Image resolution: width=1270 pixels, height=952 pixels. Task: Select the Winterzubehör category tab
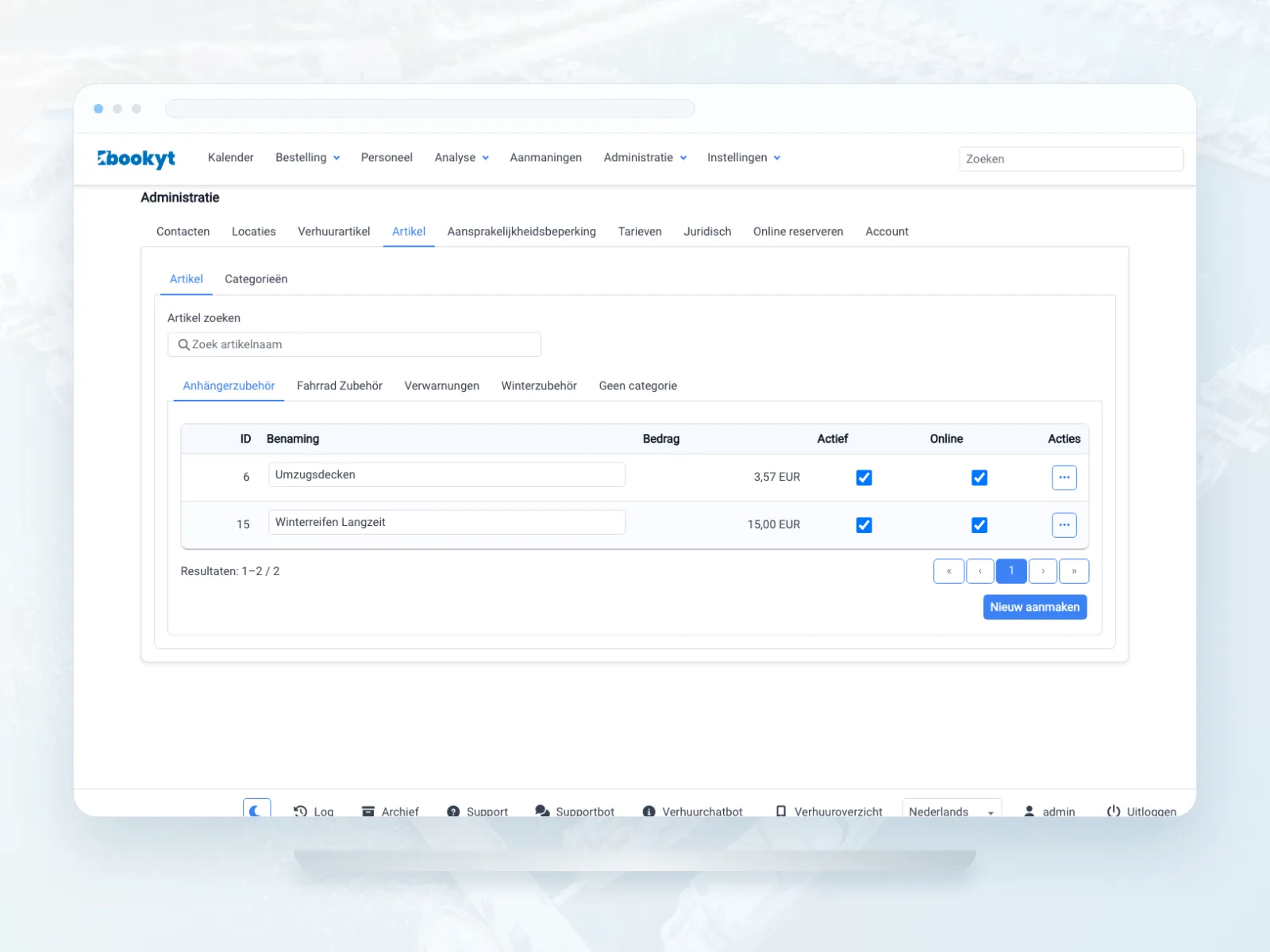(x=539, y=386)
